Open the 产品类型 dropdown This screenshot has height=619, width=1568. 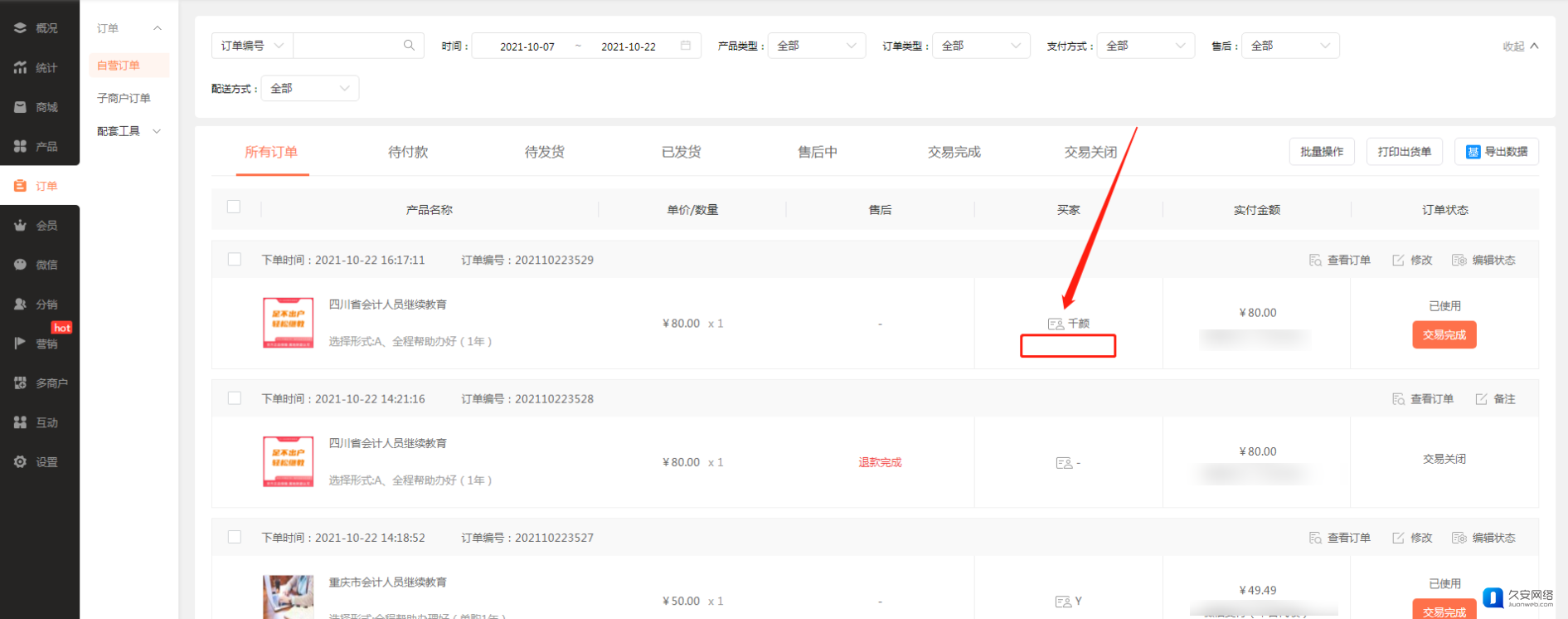tap(817, 46)
